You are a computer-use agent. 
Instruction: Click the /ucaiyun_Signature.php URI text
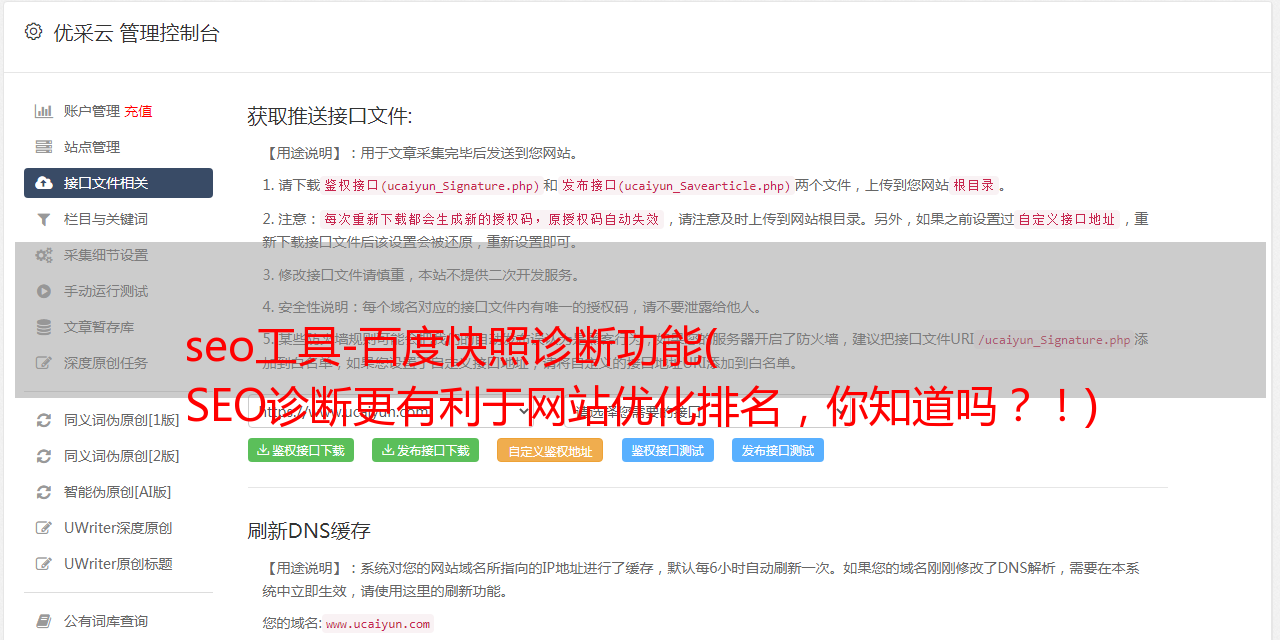point(1054,339)
